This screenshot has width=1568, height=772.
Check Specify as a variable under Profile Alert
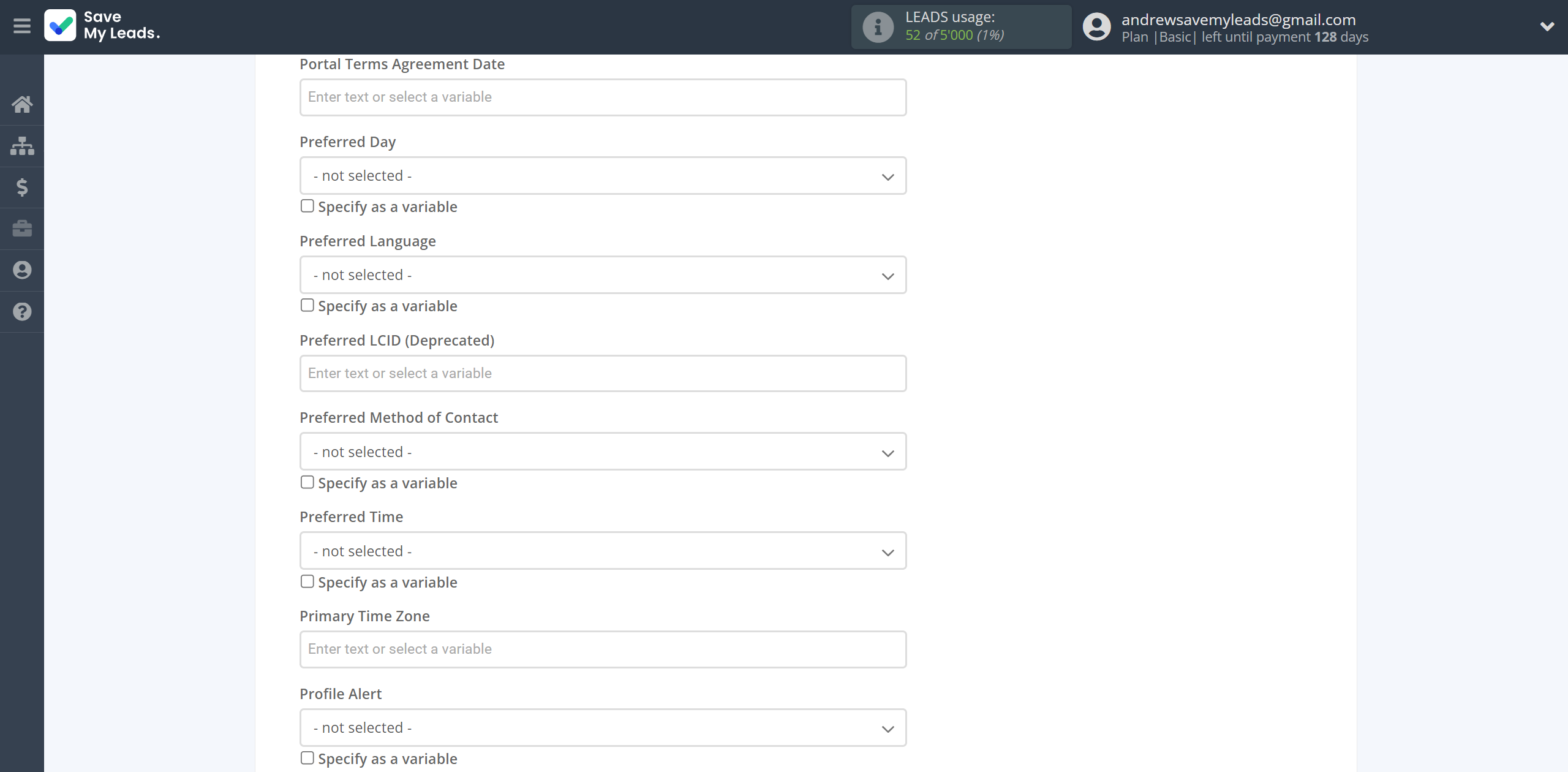307,758
